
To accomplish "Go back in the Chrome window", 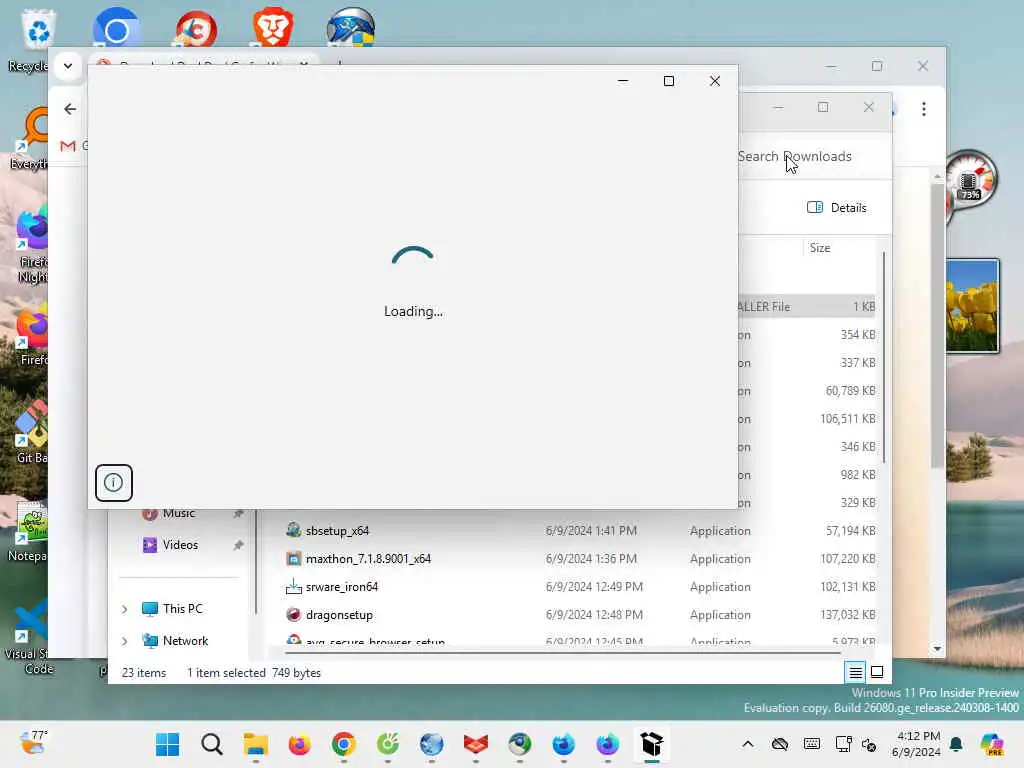I will [70, 109].
